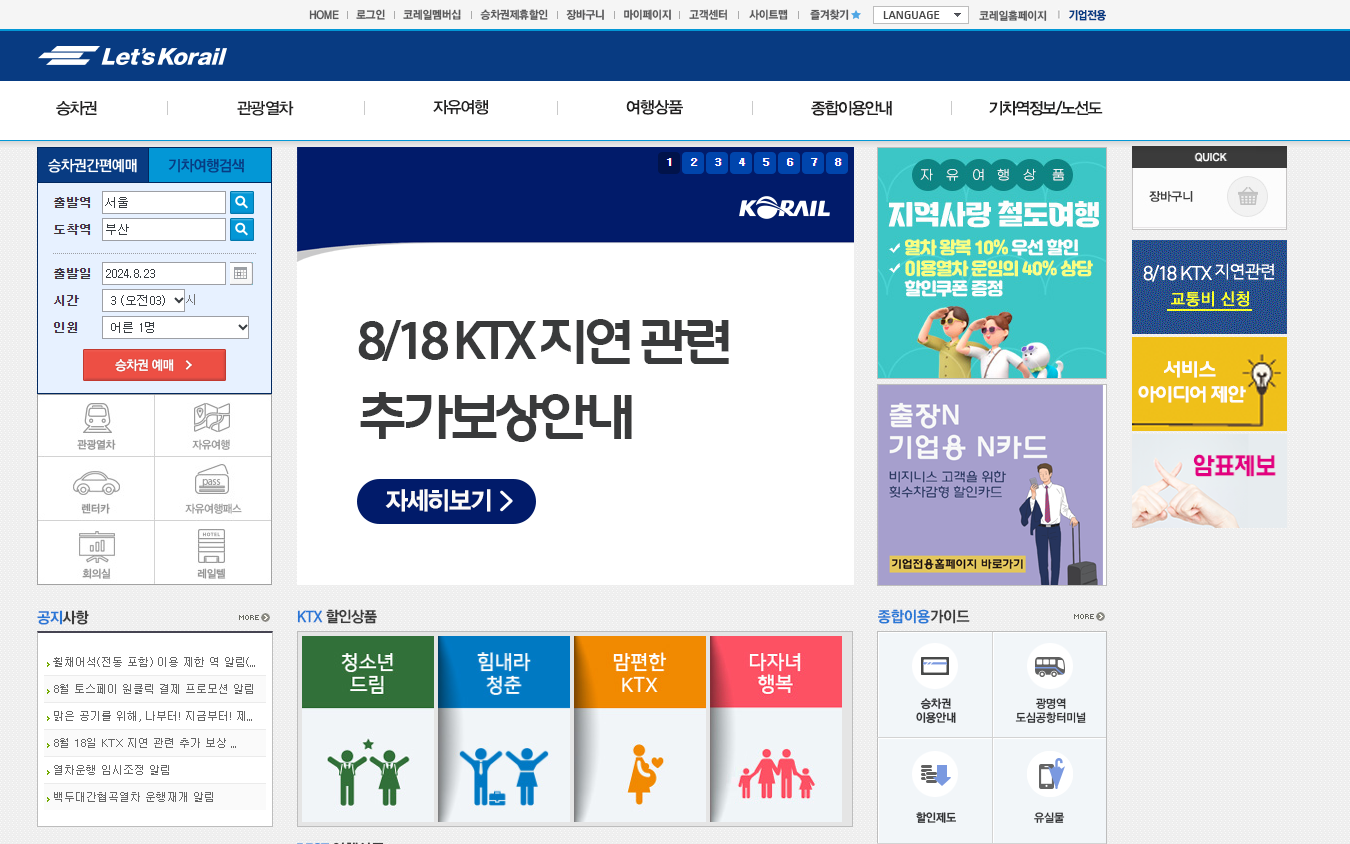Screen dimensions: 1350x844
Task: Select the 맘편한 KTX discount card
Action: click(640, 728)
